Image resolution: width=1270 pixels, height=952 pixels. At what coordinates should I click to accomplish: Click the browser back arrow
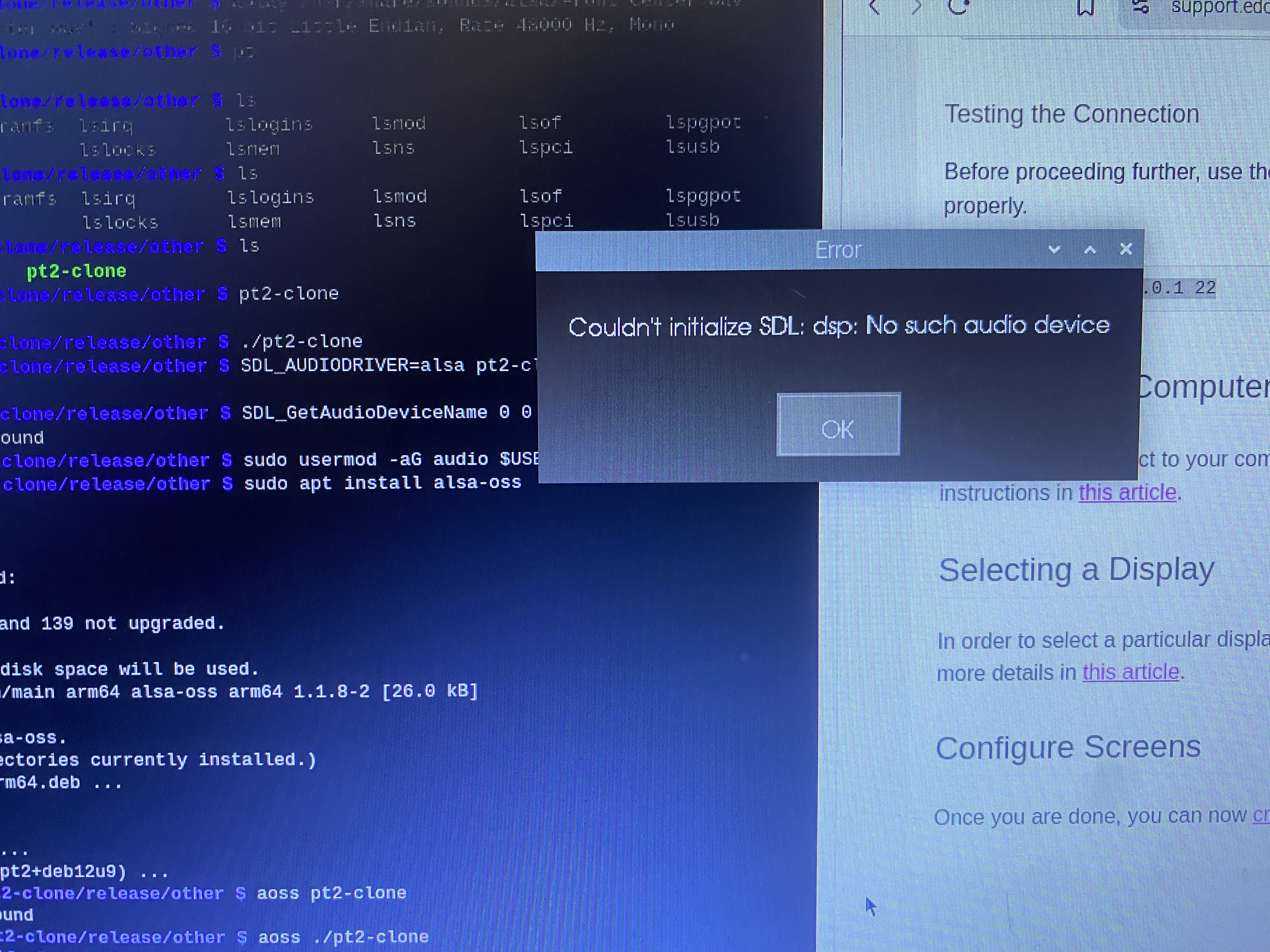pos(874,7)
